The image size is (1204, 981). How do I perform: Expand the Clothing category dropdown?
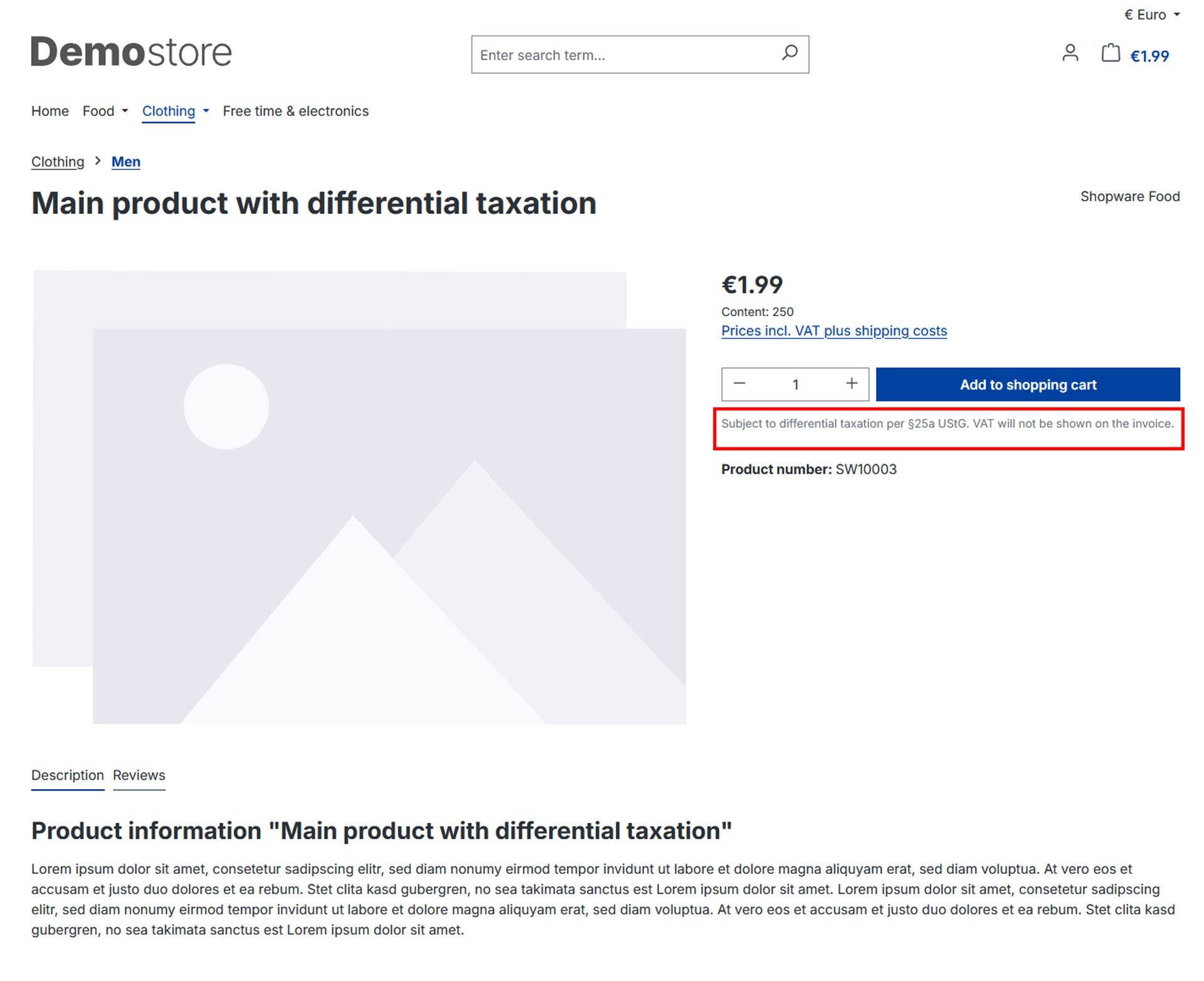pos(176,111)
